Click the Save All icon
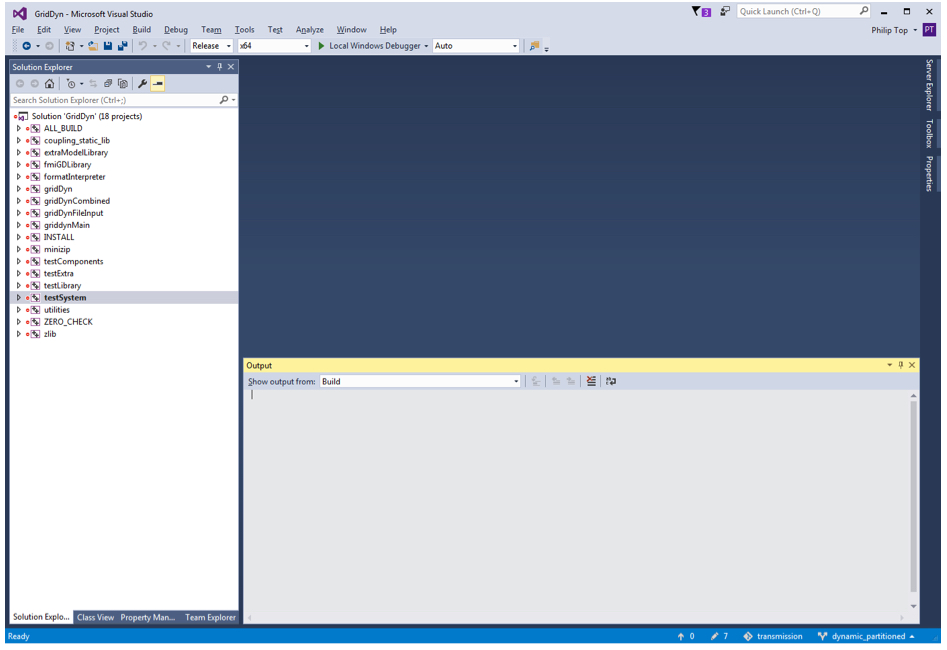 pos(123,46)
